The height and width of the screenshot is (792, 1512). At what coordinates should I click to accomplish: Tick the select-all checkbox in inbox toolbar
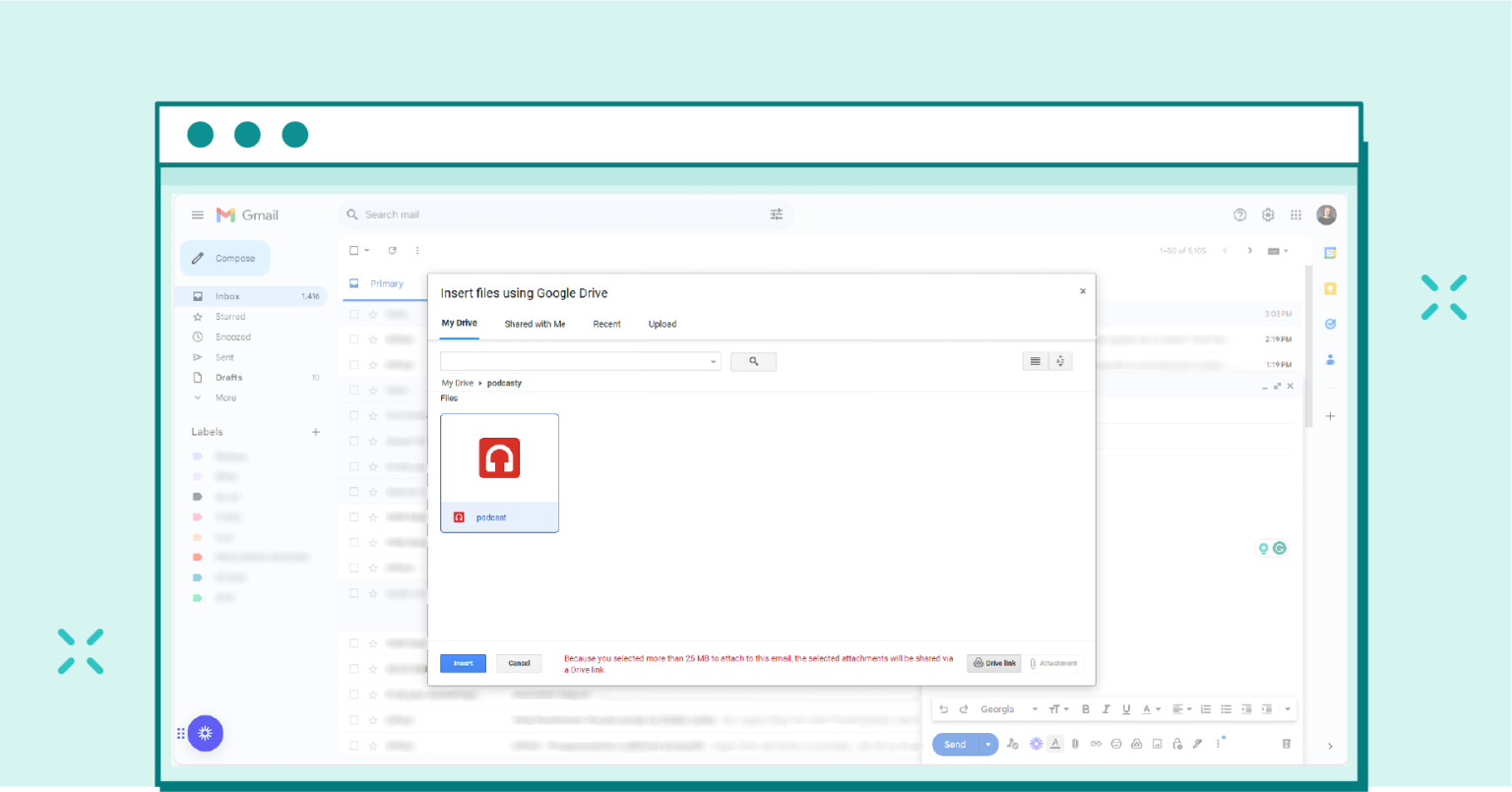(354, 251)
